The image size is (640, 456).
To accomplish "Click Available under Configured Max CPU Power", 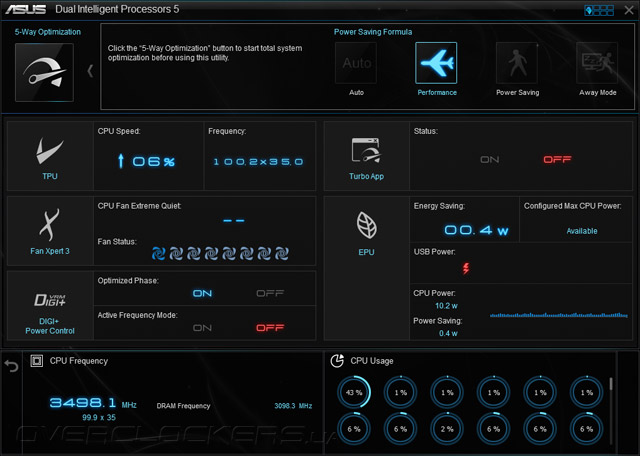I will point(582,231).
